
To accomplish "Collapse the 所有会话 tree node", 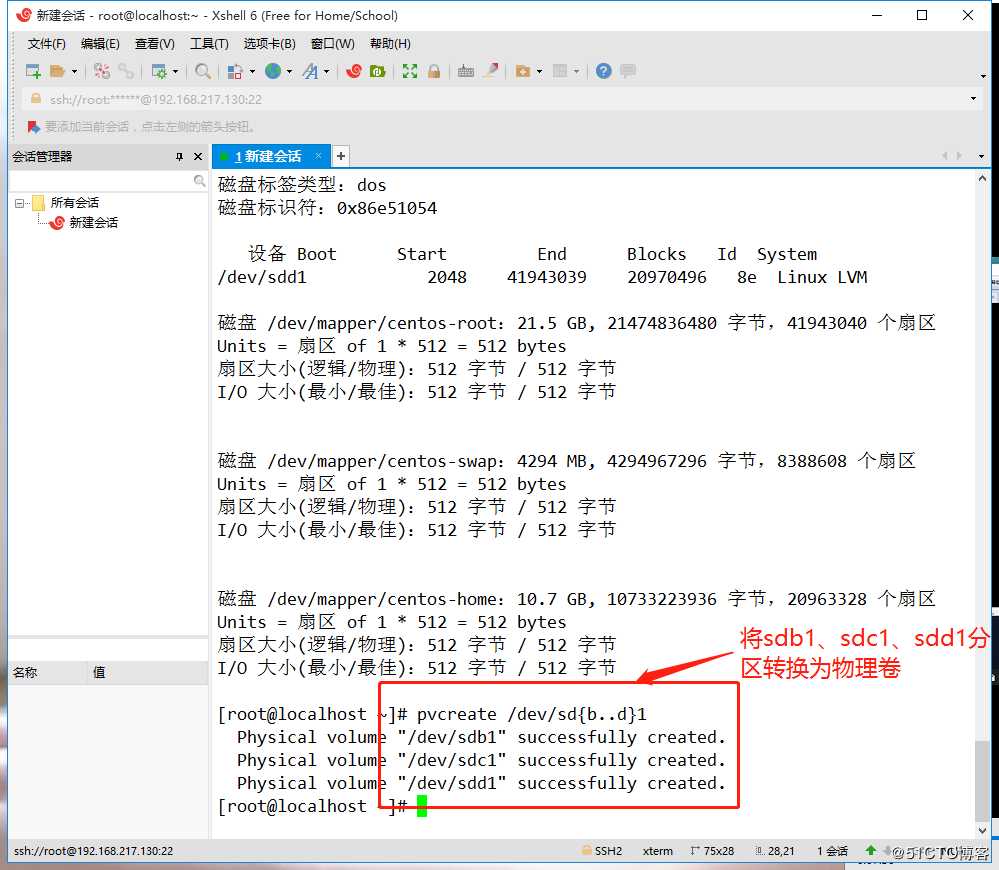I will point(17,203).
